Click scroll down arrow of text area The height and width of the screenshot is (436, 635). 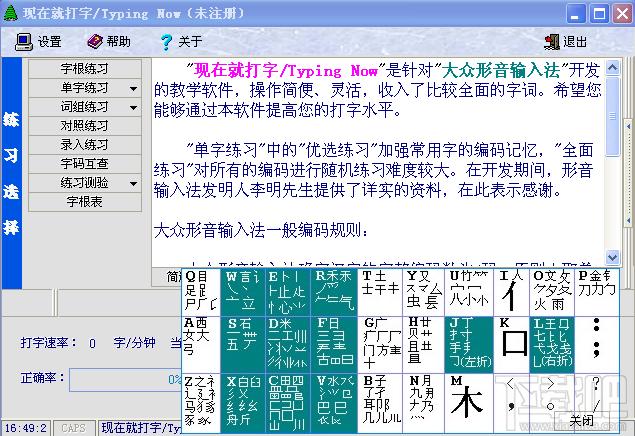[612, 257]
